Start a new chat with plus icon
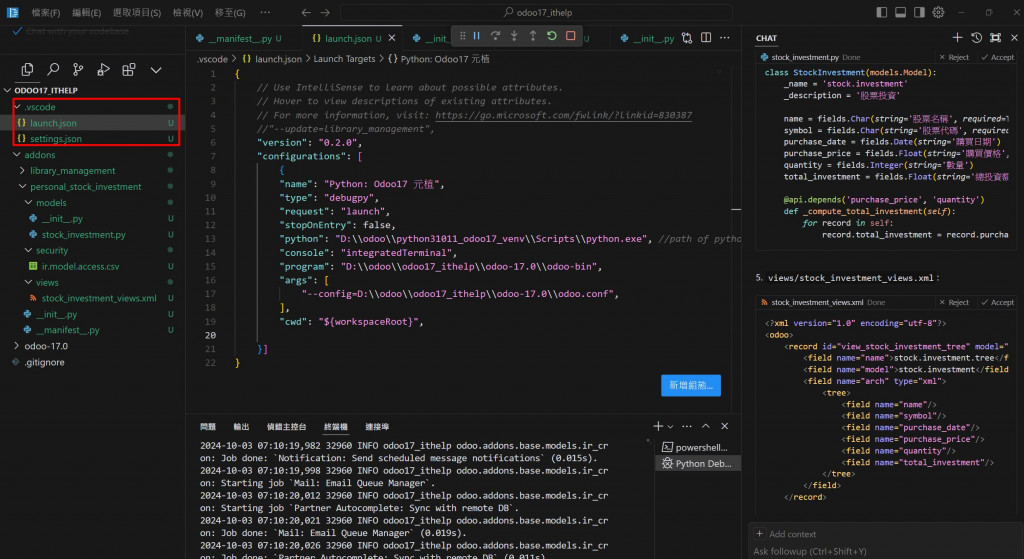The image size is (1024, 559). point(957,38)
